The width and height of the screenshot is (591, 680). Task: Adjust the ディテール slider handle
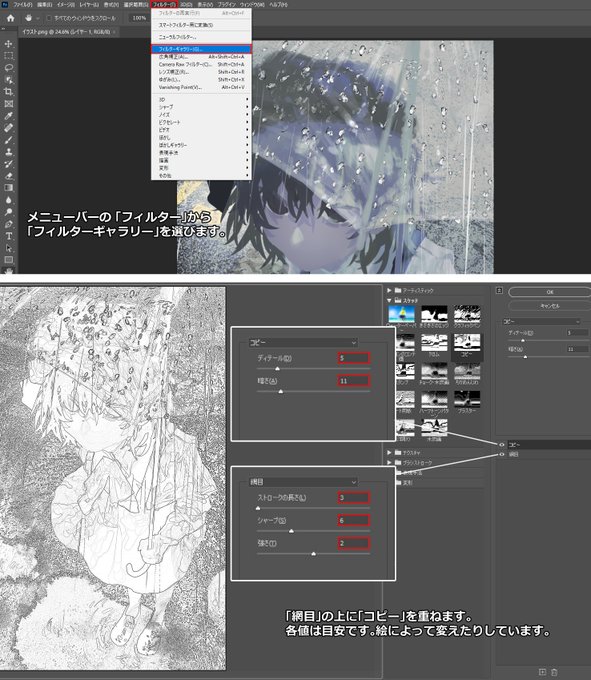pos(522,341)
